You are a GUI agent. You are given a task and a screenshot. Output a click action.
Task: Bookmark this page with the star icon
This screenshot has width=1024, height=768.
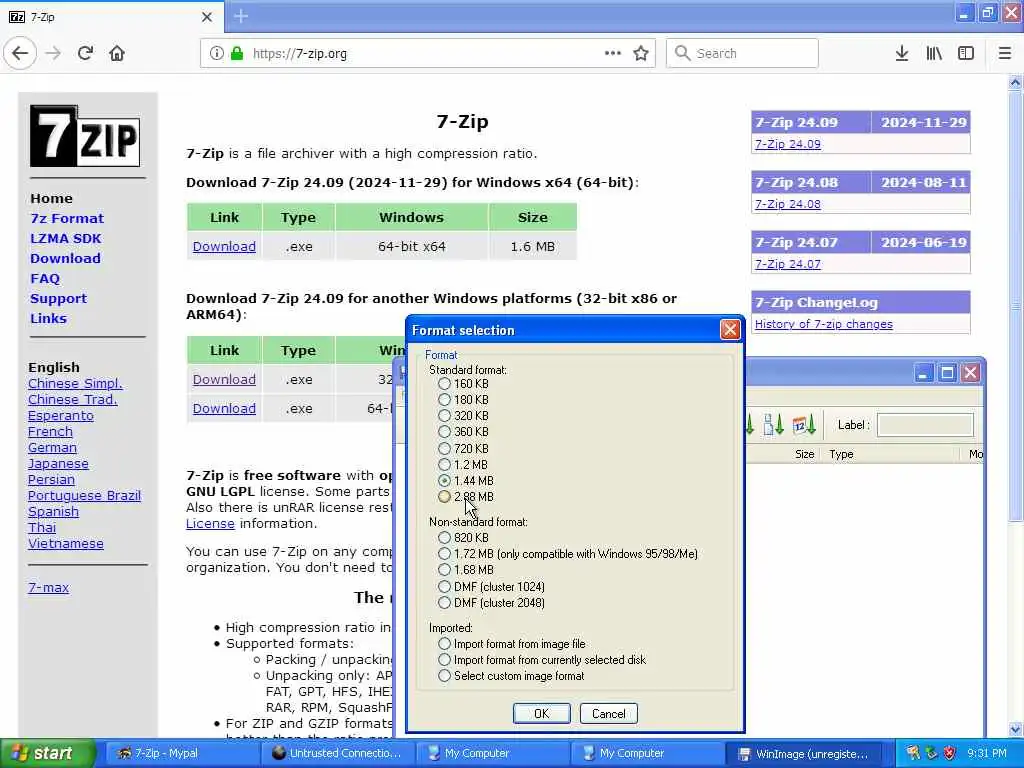pos(641,54)
